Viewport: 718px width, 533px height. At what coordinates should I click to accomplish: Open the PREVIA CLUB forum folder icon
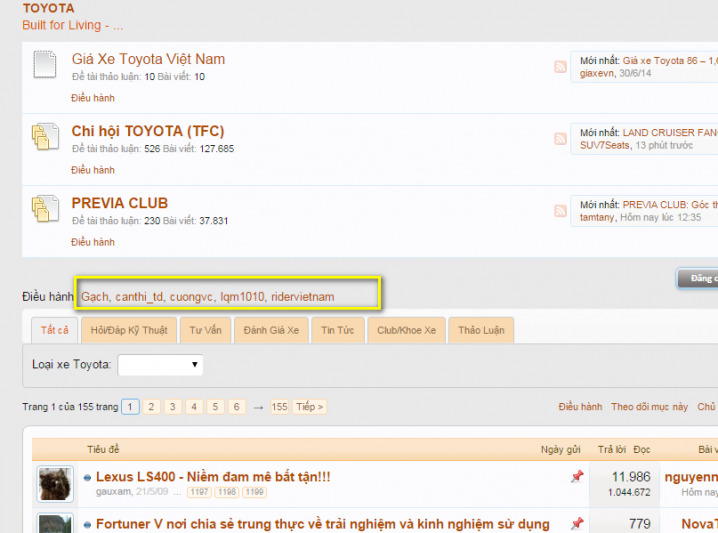[45, 208]
